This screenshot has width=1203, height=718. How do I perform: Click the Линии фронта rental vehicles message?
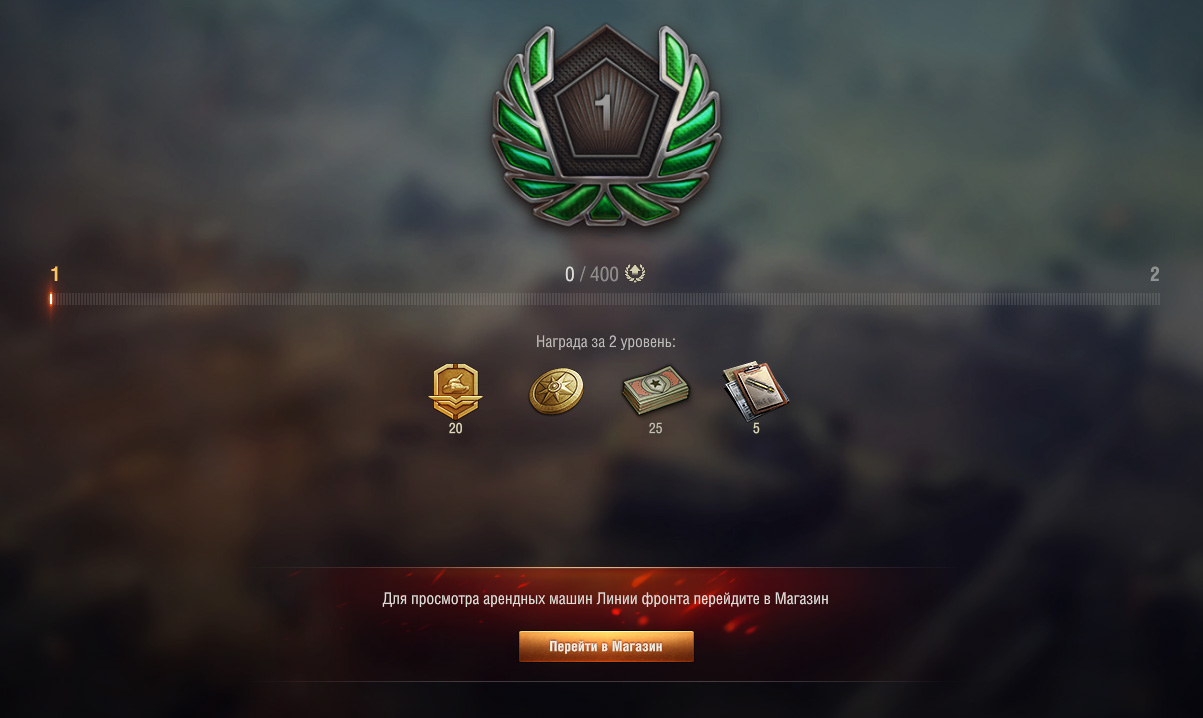[606, 598]
